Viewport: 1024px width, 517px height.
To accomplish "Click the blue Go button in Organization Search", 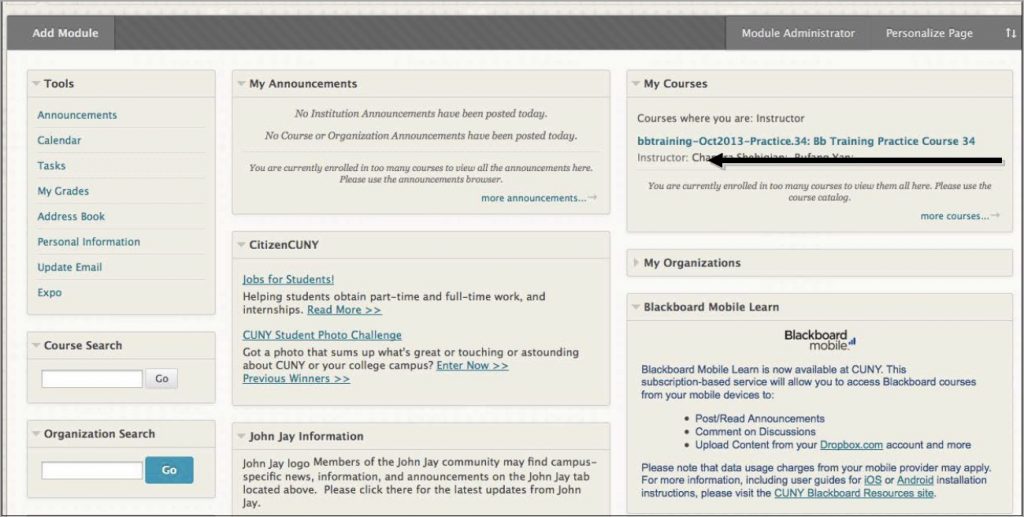I will tap(169, 470).
